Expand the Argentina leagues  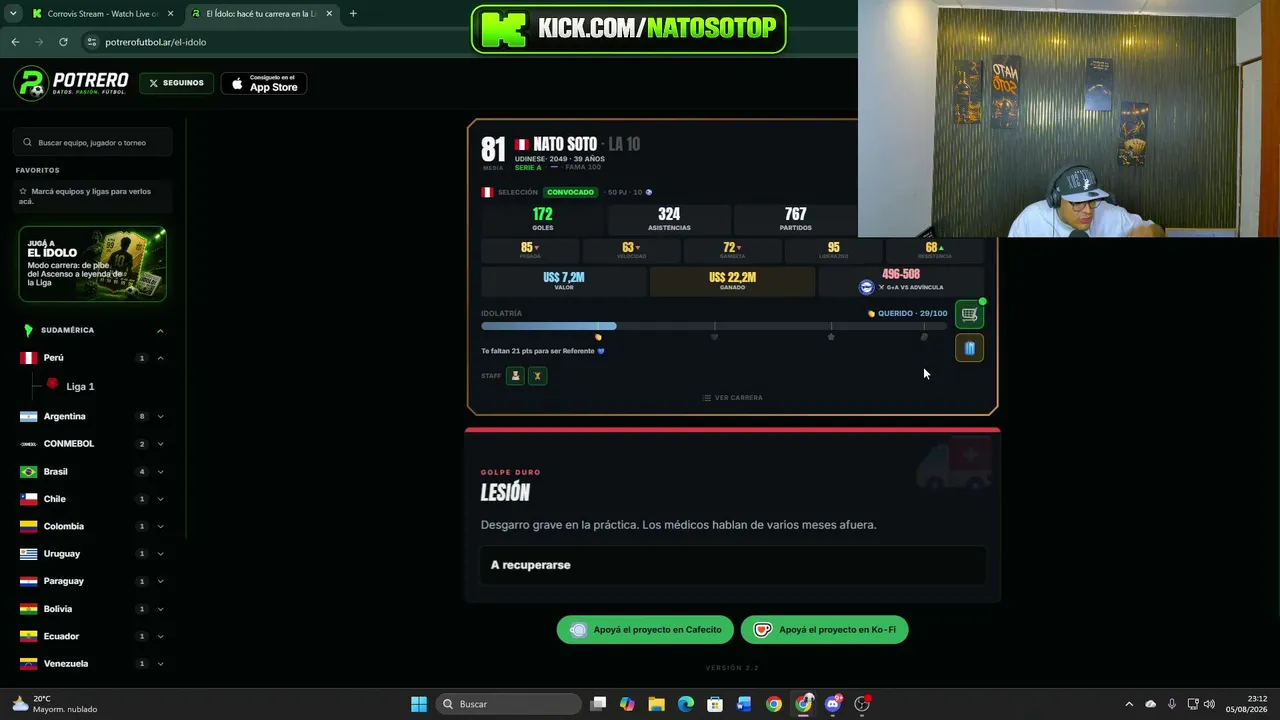160,416
